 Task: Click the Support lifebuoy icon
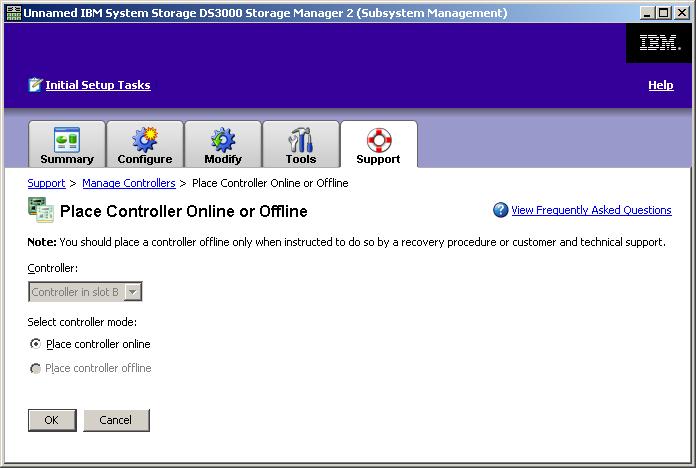click(x=378, y=139)
